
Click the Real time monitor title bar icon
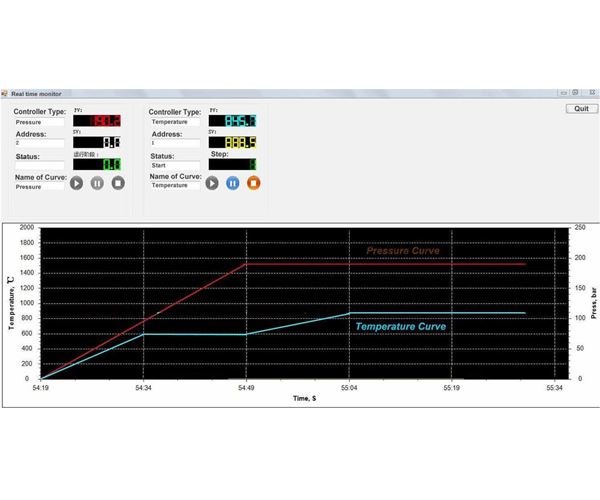[5, 93]
